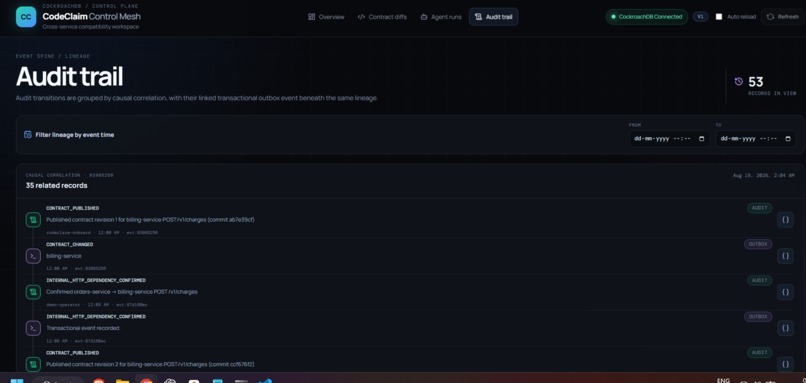Click the V1 version badge
806x383 pixels.
coord(700,17)
